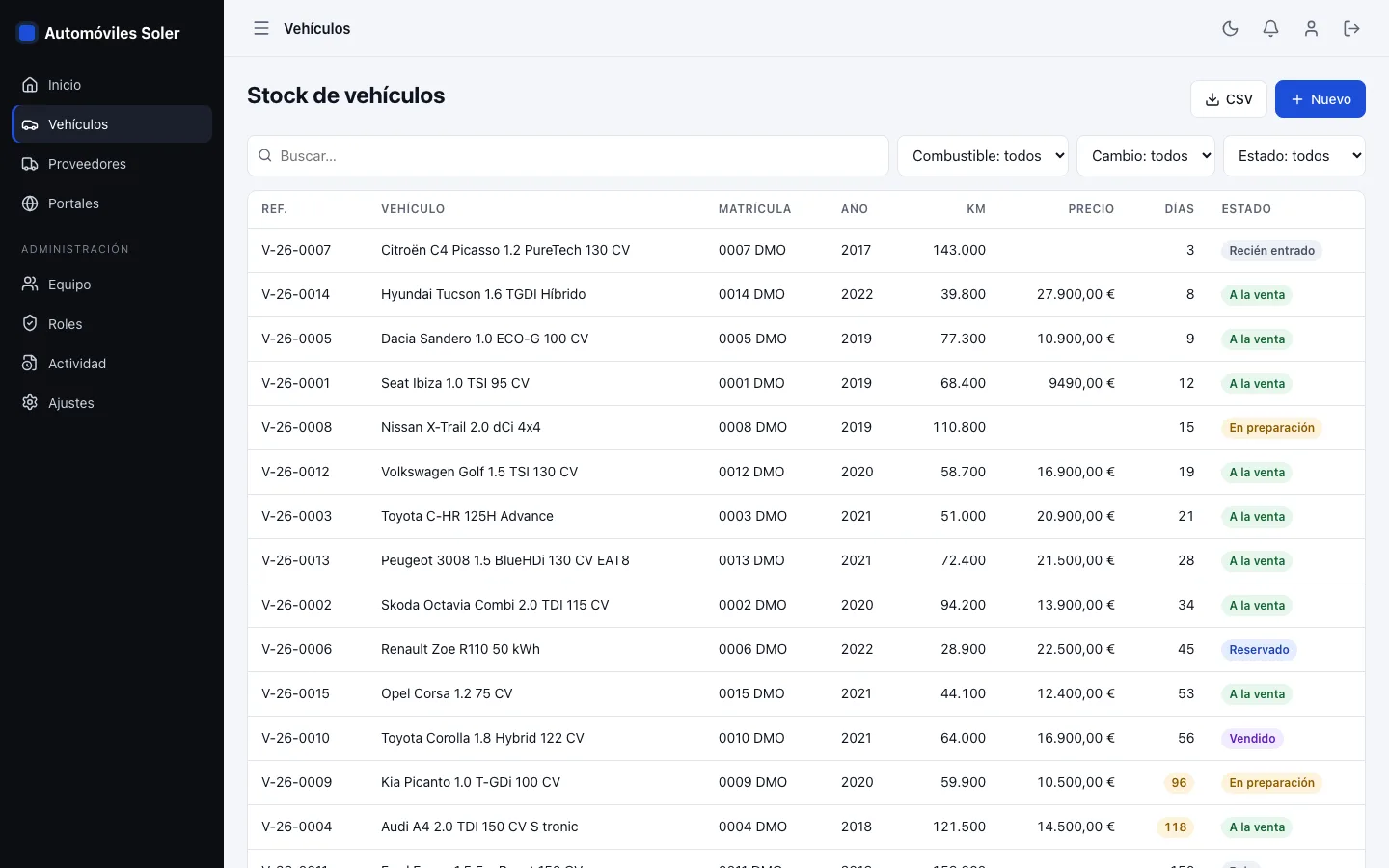Image resolution: width=1389 pixels, height=868 pixels.
Task: Click the Vehículos breadcrumb title in the top bar
Action: [316, 29]
